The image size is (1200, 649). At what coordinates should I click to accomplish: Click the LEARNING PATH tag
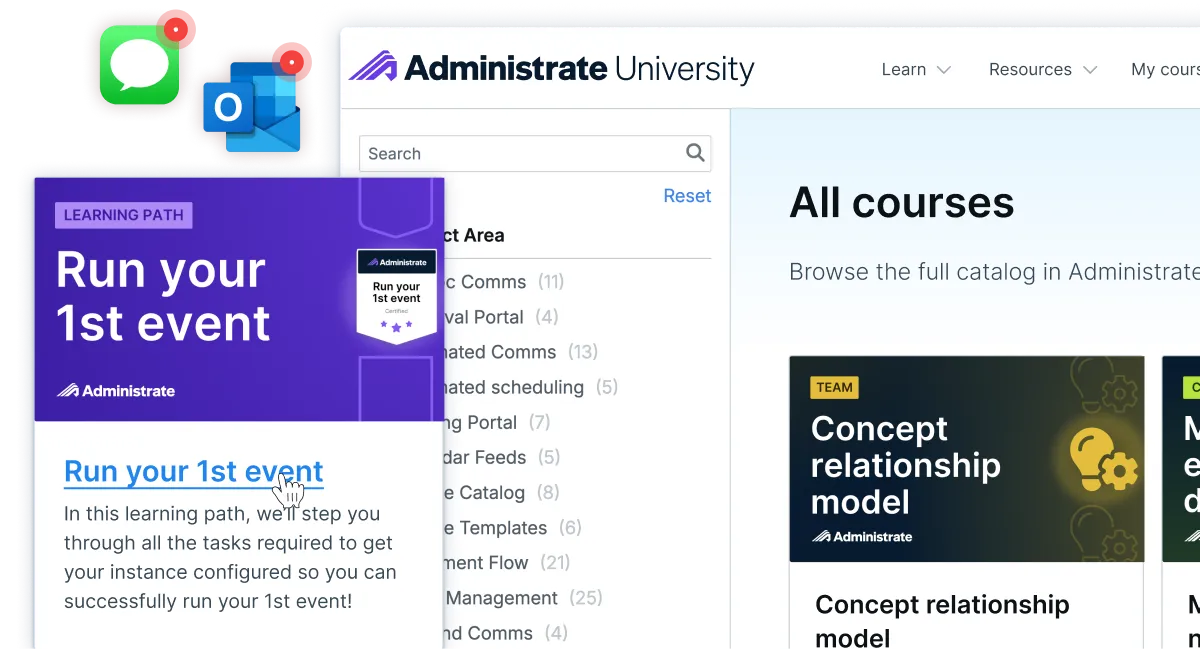[x=124, y=214]
